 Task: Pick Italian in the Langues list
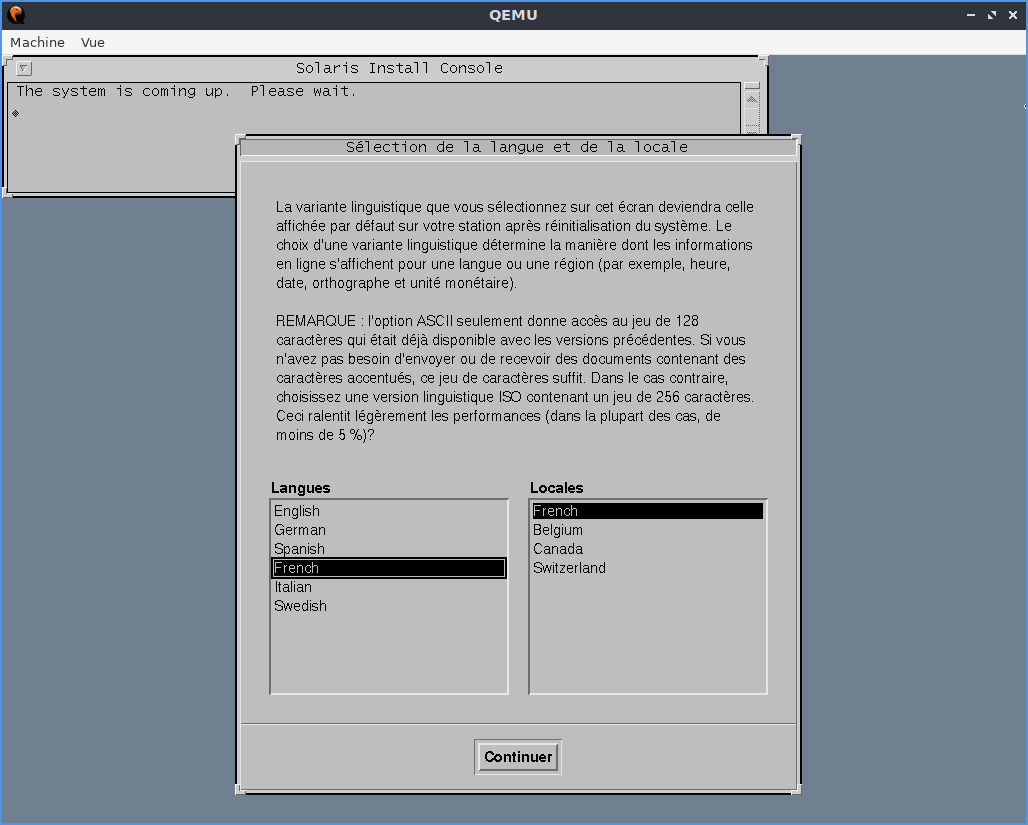[389, 587]
